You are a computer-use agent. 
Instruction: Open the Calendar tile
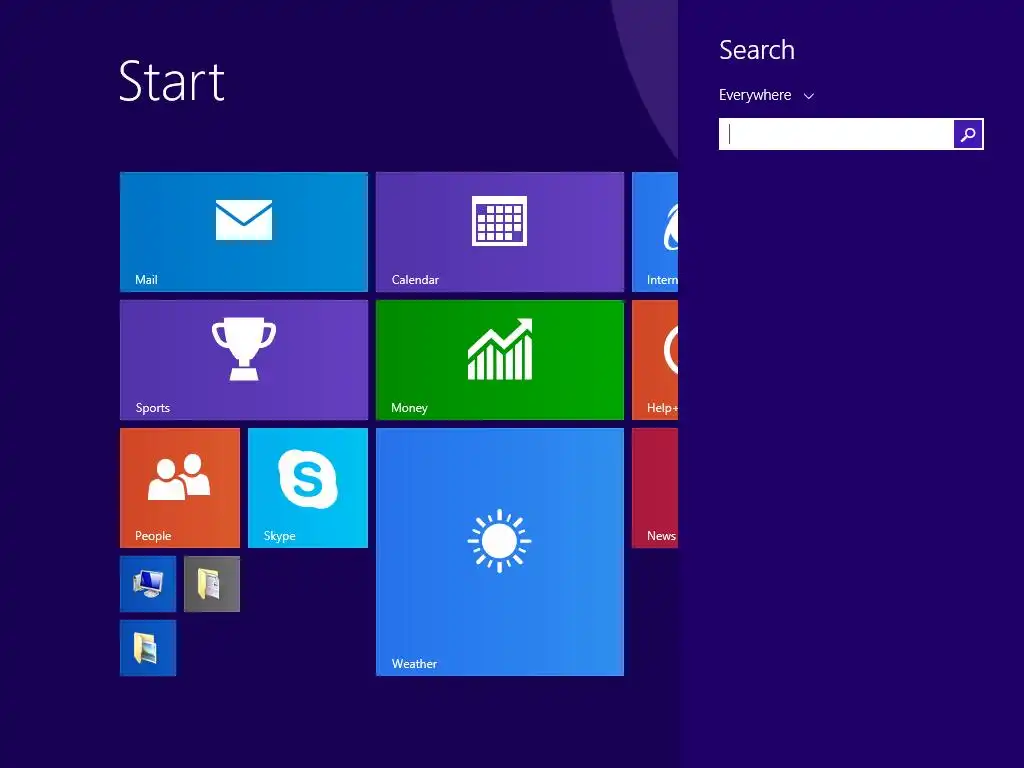[x=500, y=232]
